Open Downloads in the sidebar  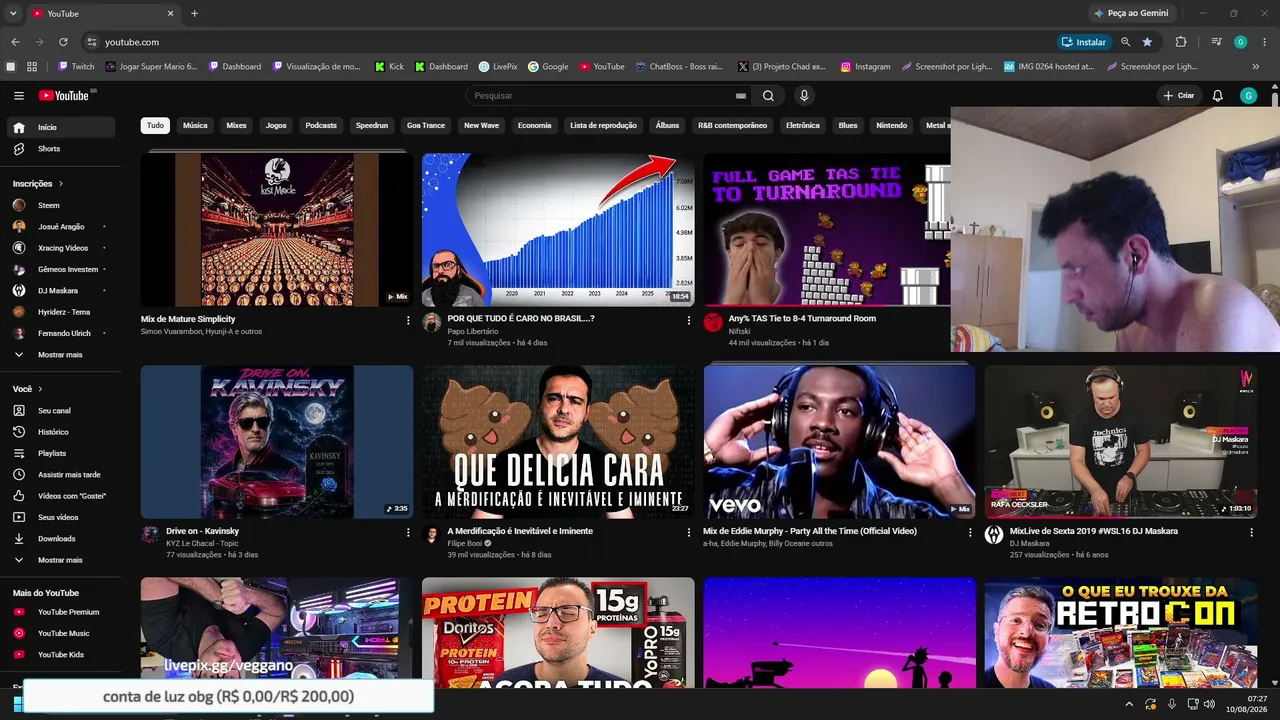point(62,539)
